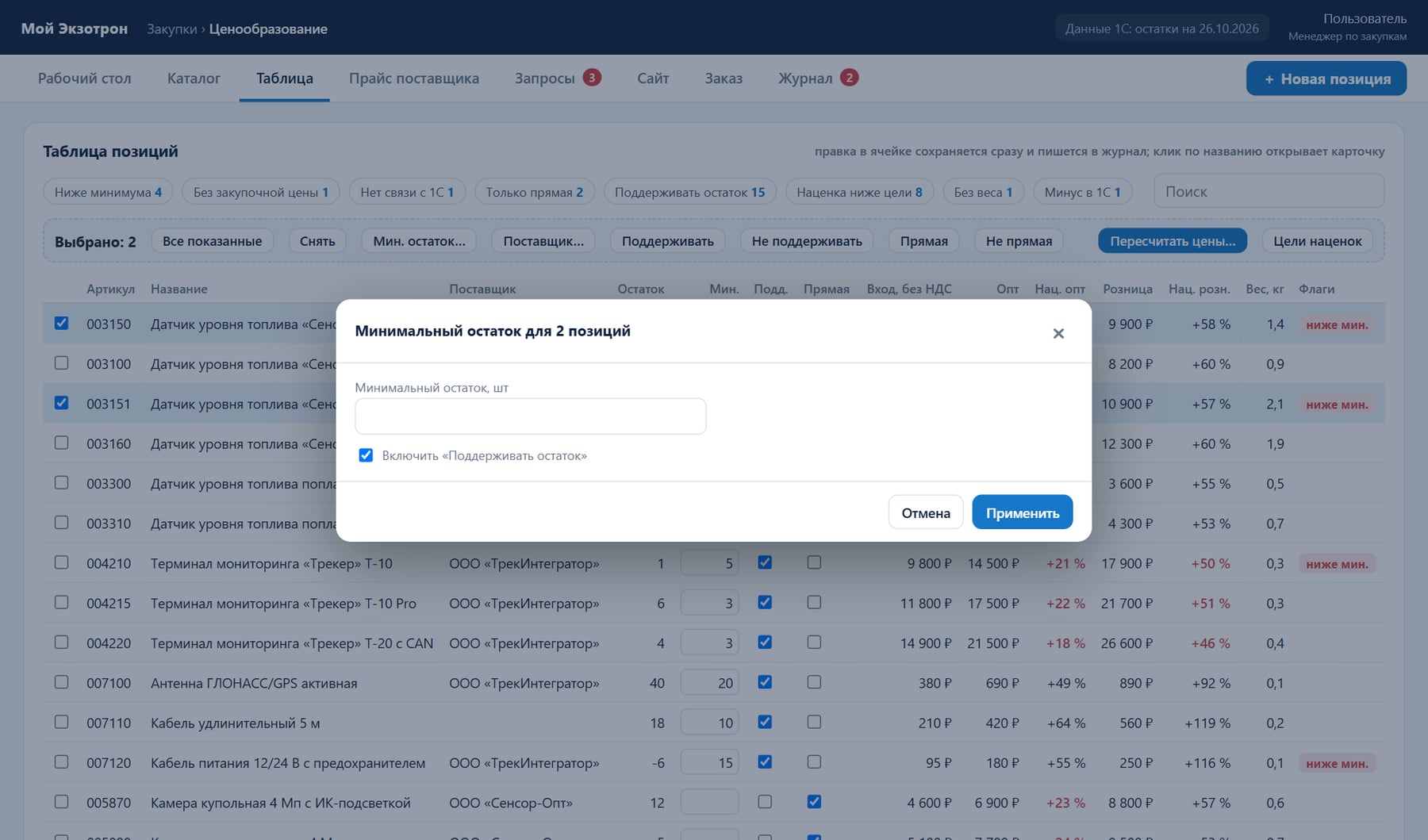Toggle Прямая checkbox for article 005870
This screenshot has width=1428, height=840.
814,802
